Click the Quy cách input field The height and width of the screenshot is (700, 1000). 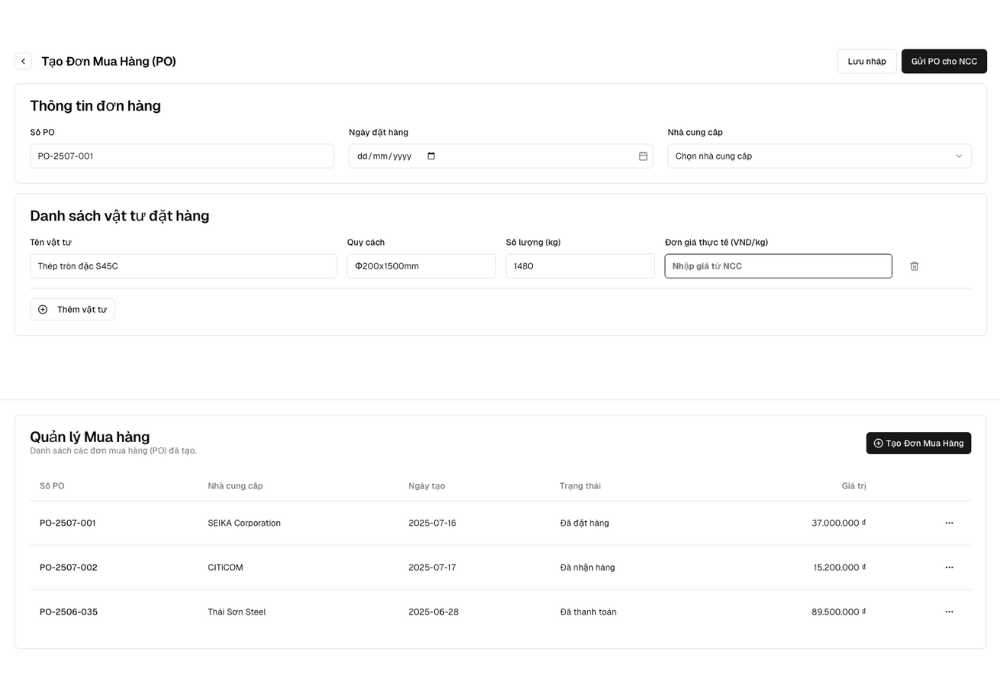click(x=421, y=266)
